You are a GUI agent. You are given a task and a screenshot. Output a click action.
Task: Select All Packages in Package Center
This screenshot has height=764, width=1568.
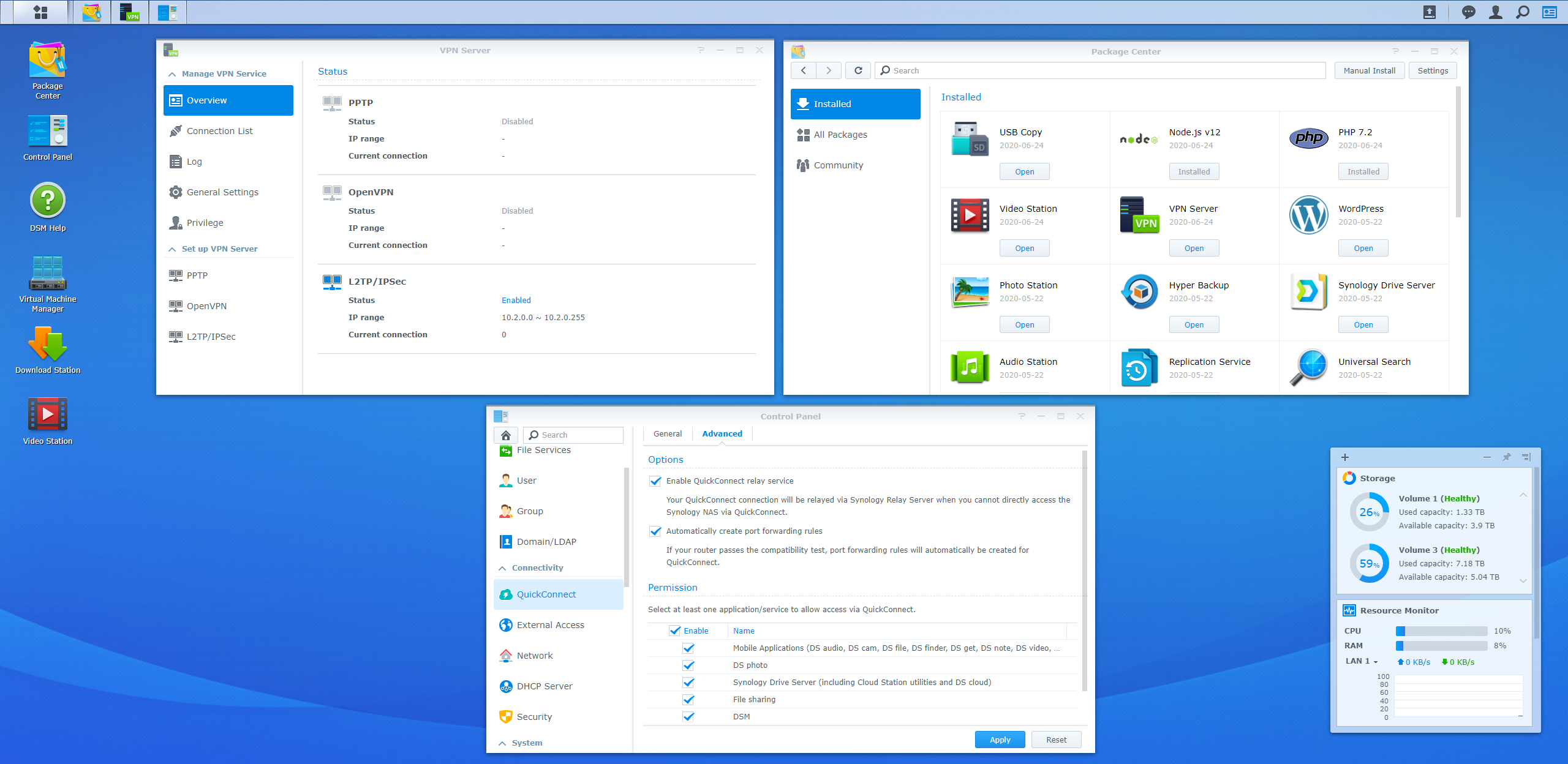coord(855,135)
